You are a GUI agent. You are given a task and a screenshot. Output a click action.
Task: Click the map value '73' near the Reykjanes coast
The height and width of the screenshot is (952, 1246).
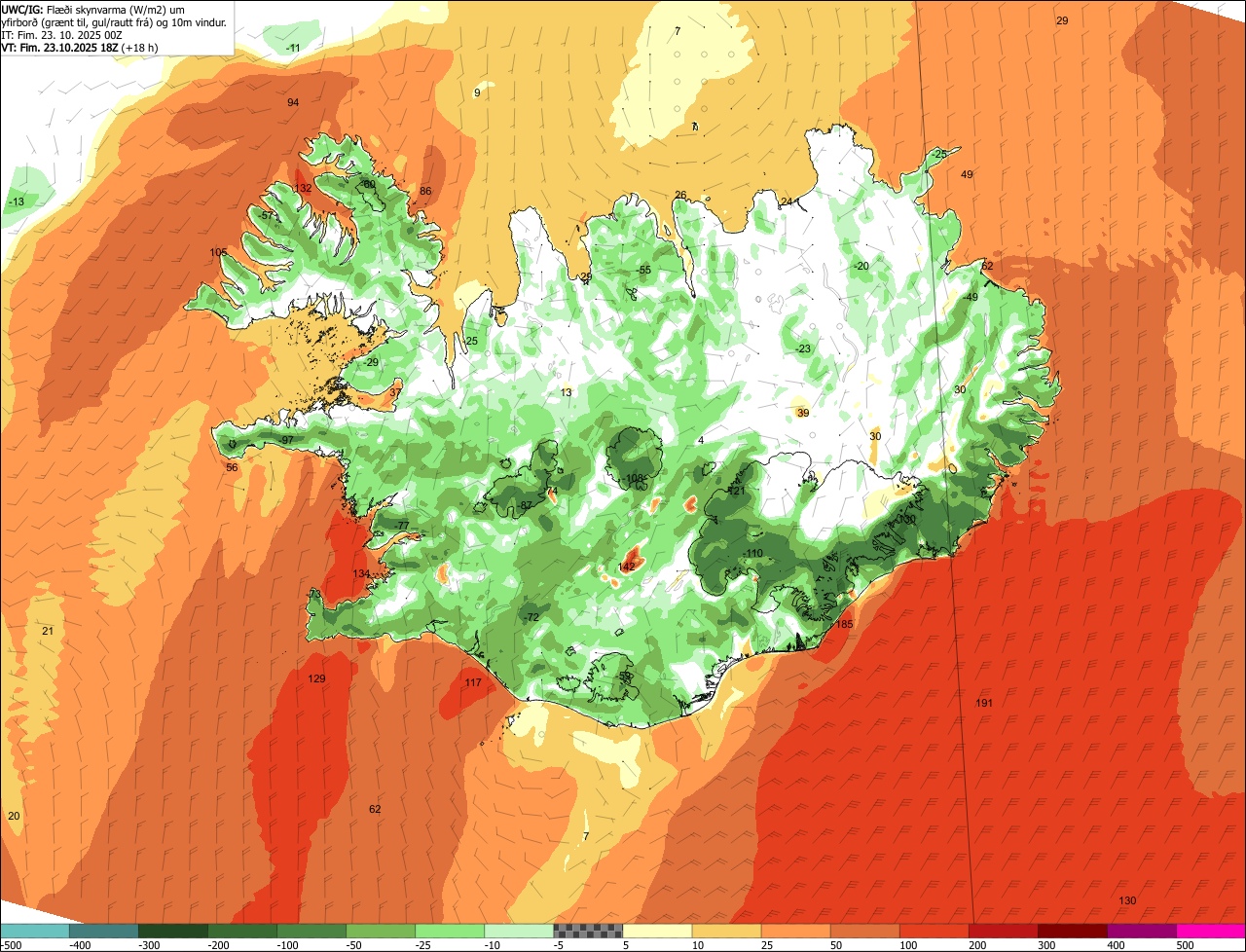[x=314, y=594]
